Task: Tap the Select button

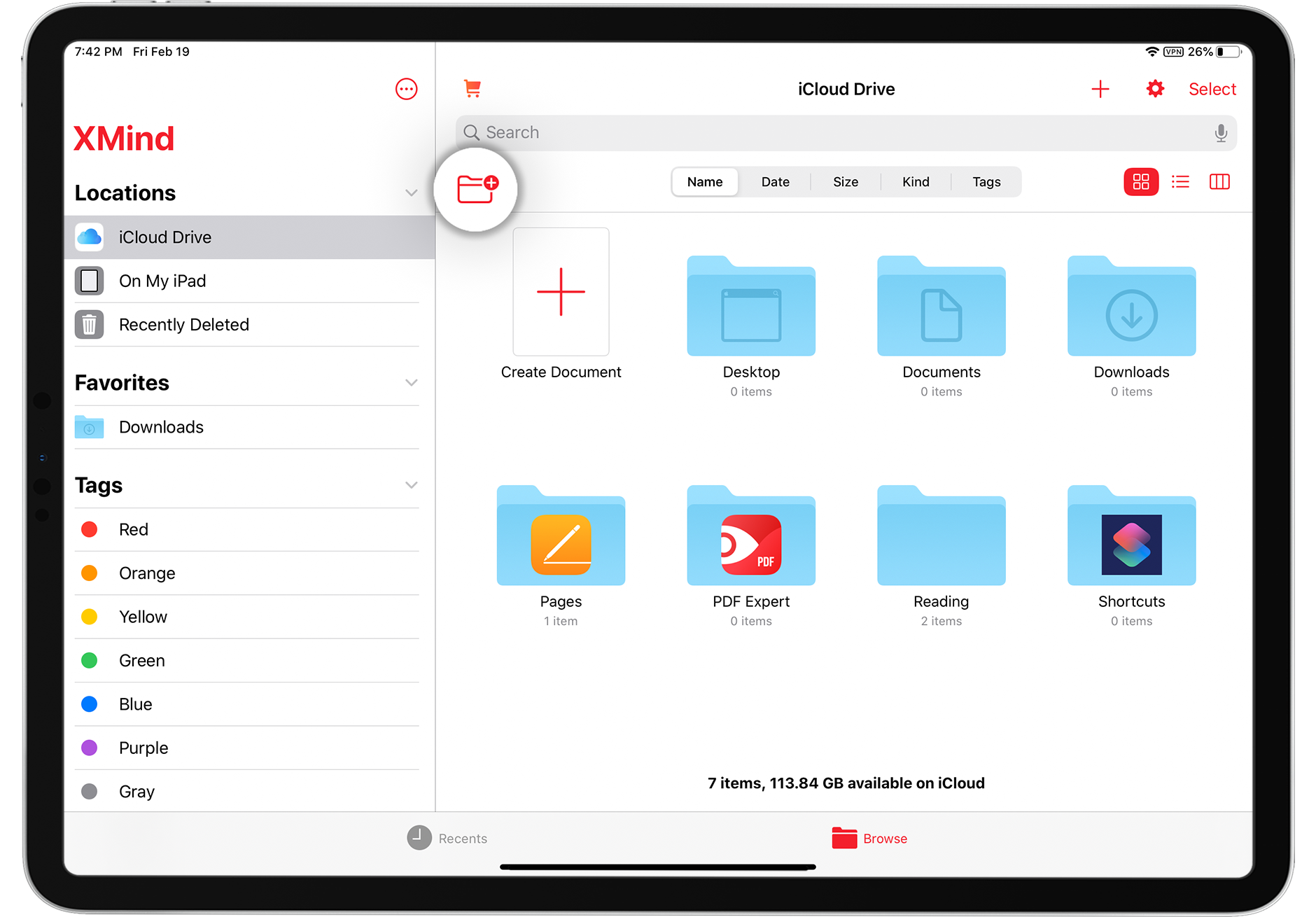Action: point(1212,89)
